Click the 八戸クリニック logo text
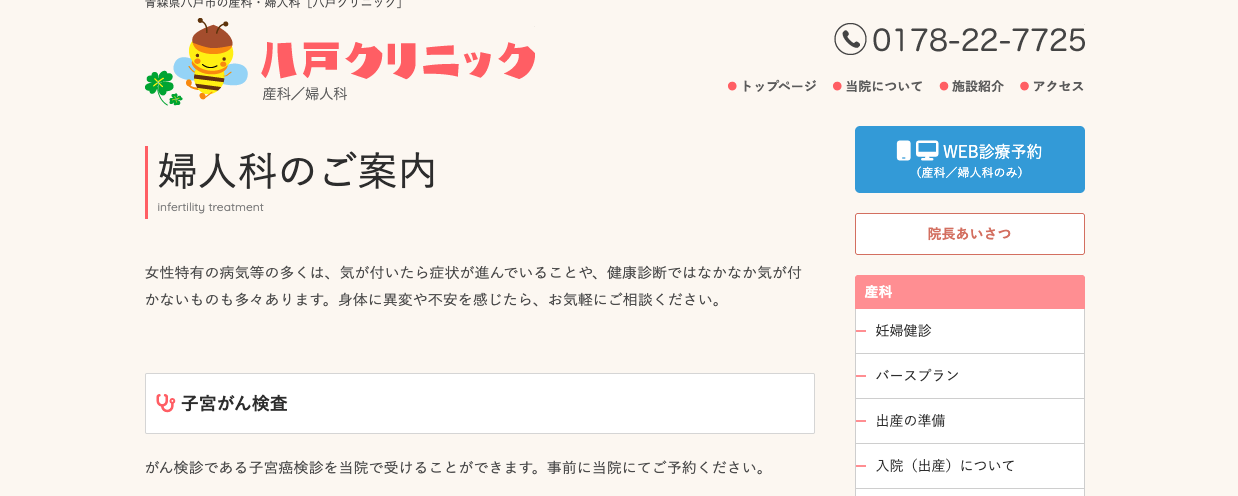The image size is (1238, 496). [398, 61]
